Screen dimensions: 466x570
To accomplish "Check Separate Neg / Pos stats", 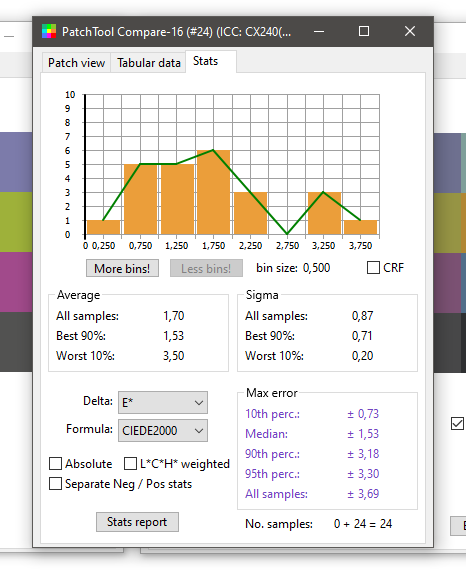I will click(56, 483).
